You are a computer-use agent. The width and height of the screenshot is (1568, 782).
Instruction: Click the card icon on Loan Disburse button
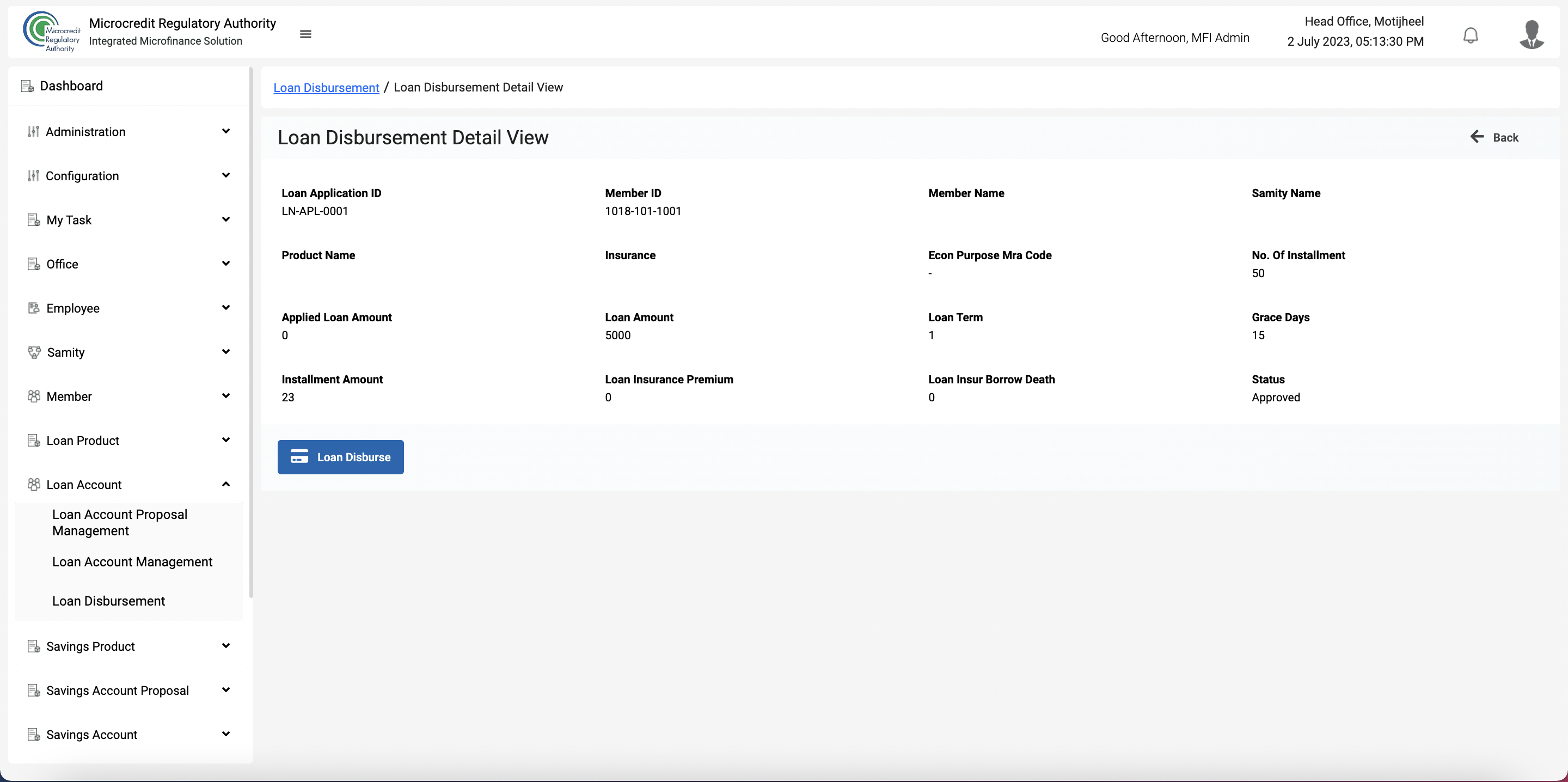click(x=299, y=457)
